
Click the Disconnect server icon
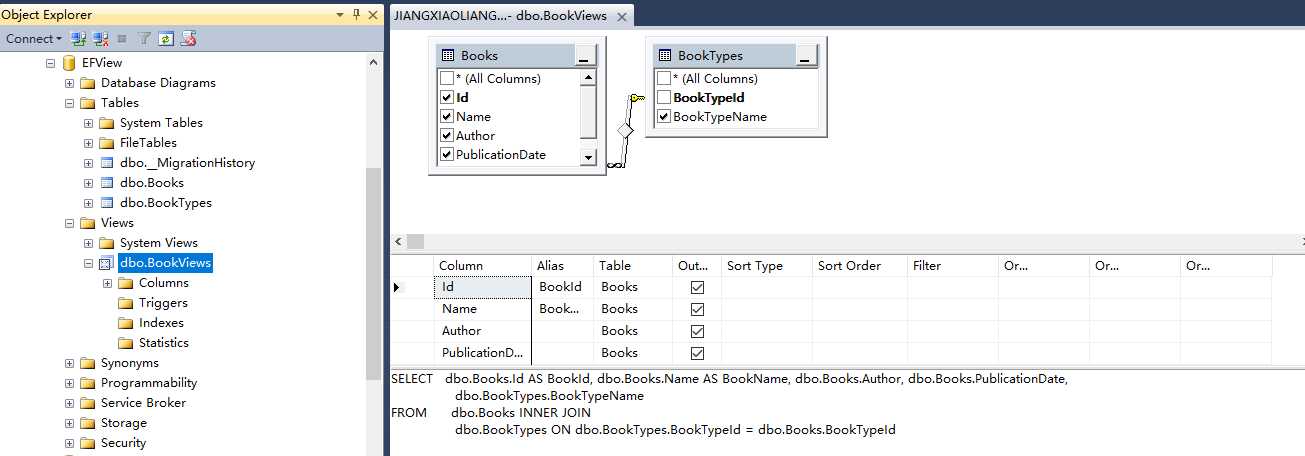tap(101, 39)
